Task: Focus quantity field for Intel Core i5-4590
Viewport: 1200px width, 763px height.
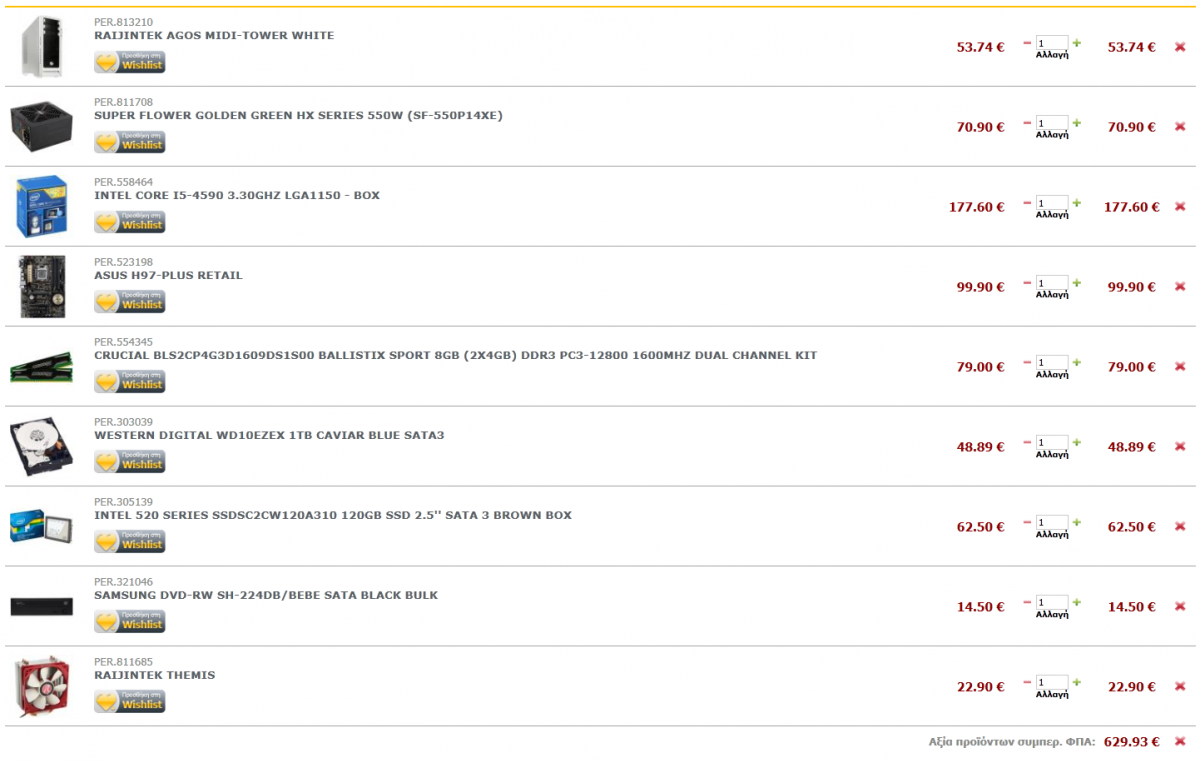Action: (x=1052, y=203)
